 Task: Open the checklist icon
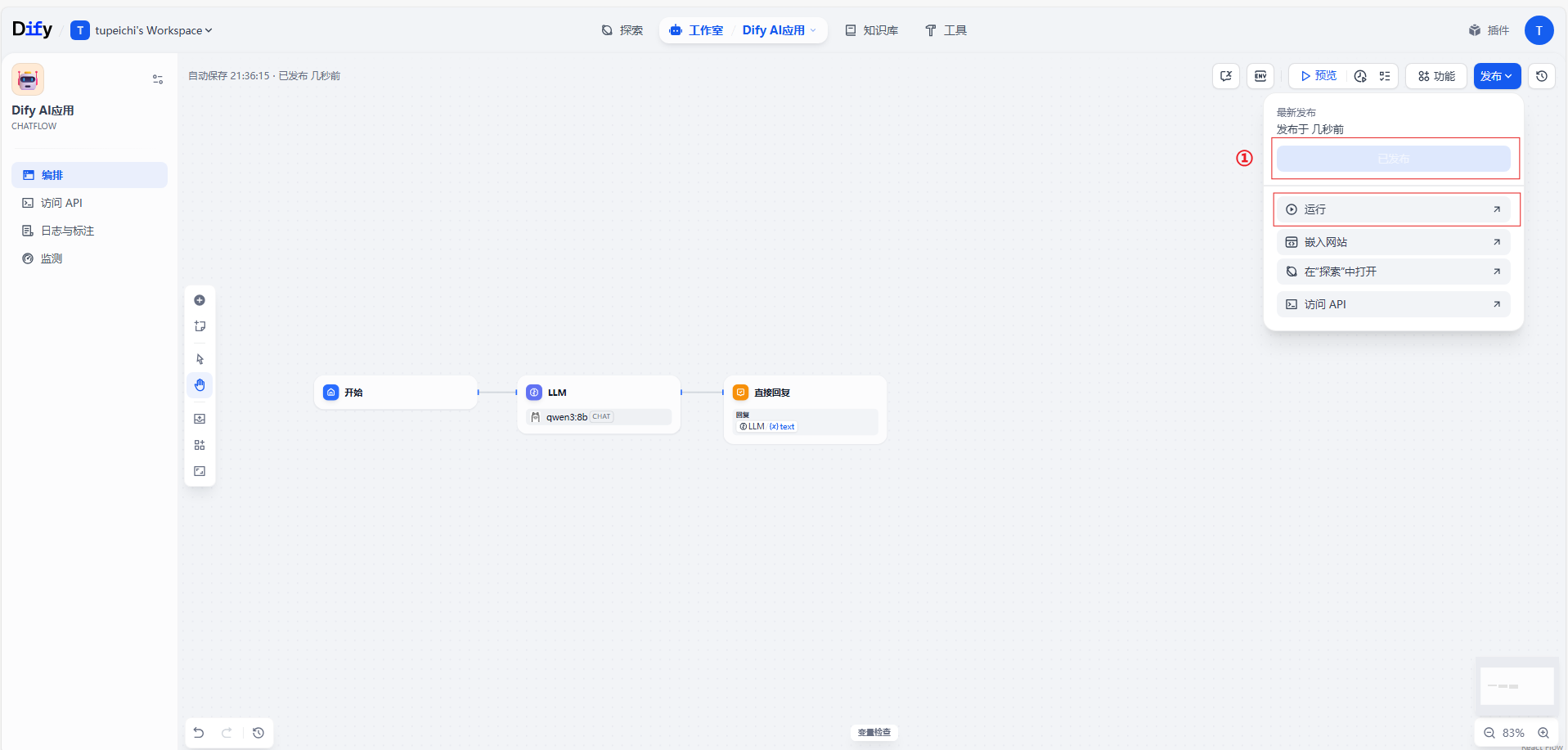click(1385, 76)
